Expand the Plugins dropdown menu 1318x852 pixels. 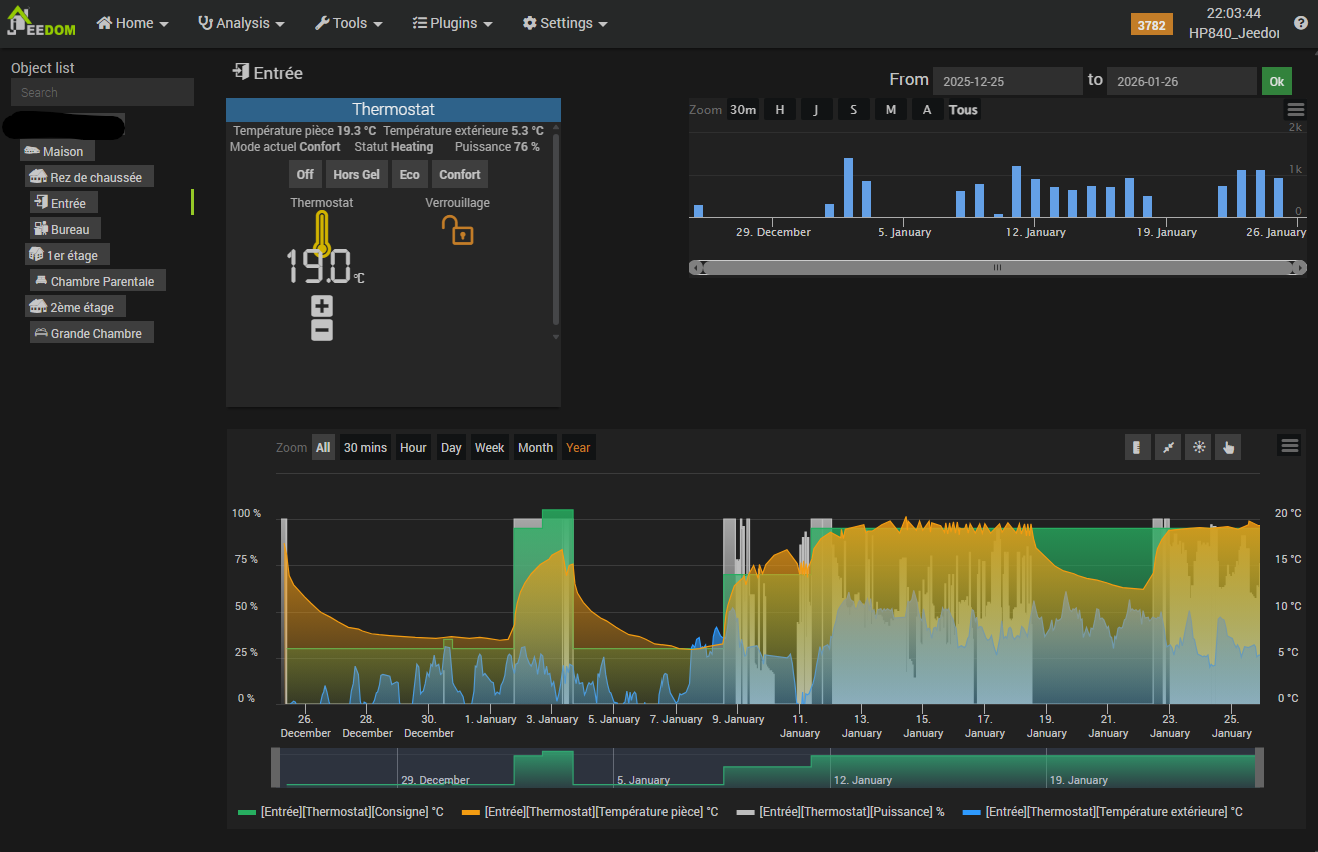click(x=452, y=23)
